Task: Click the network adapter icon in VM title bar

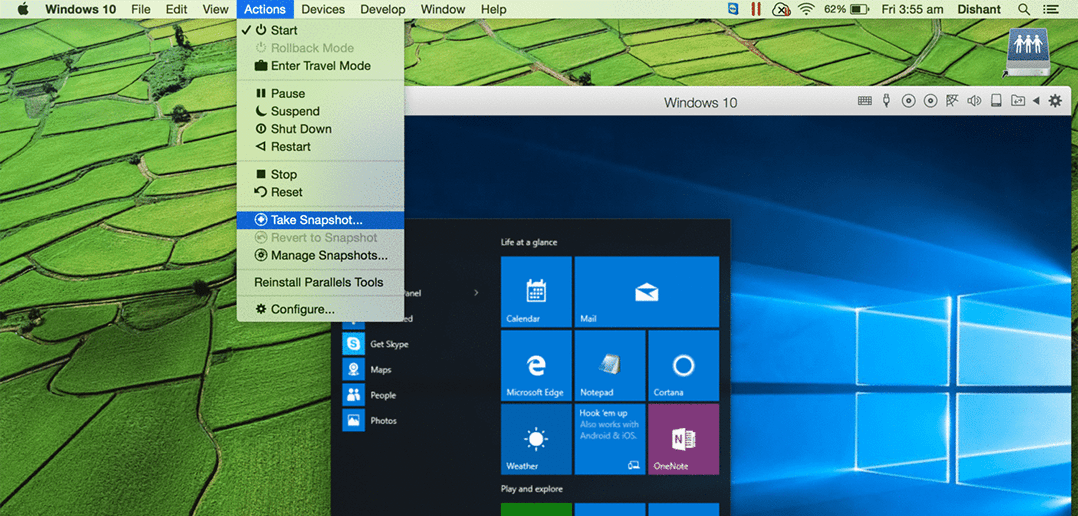Action: [x=952, y=101]
